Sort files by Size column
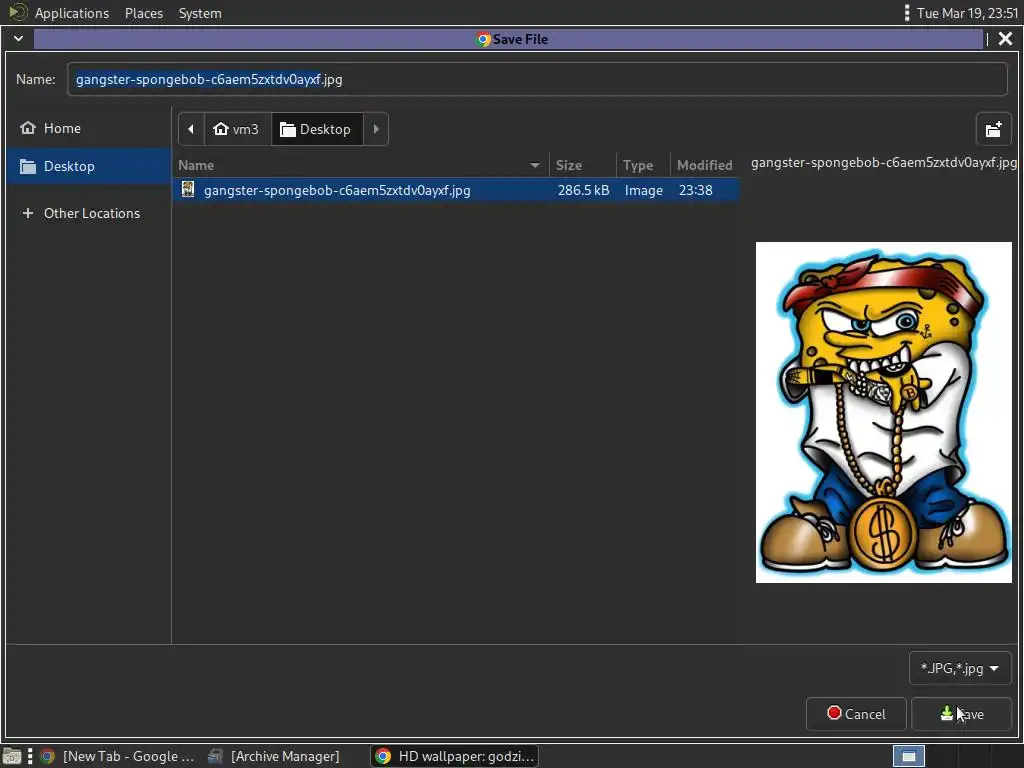 click(581, 165)
